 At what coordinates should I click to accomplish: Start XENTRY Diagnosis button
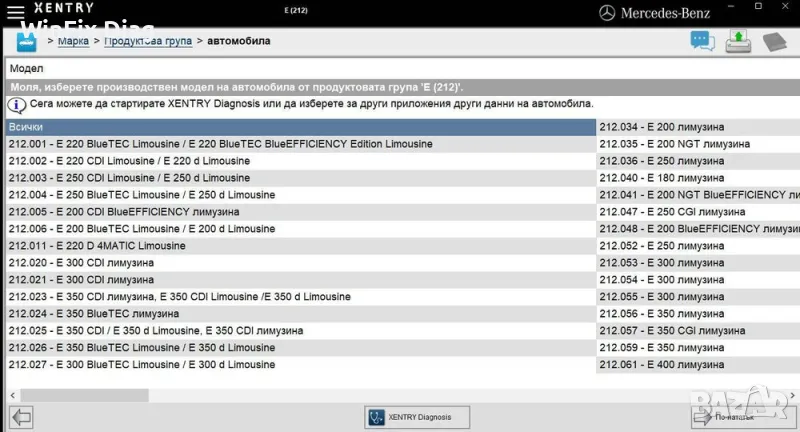tap(417, 417)
